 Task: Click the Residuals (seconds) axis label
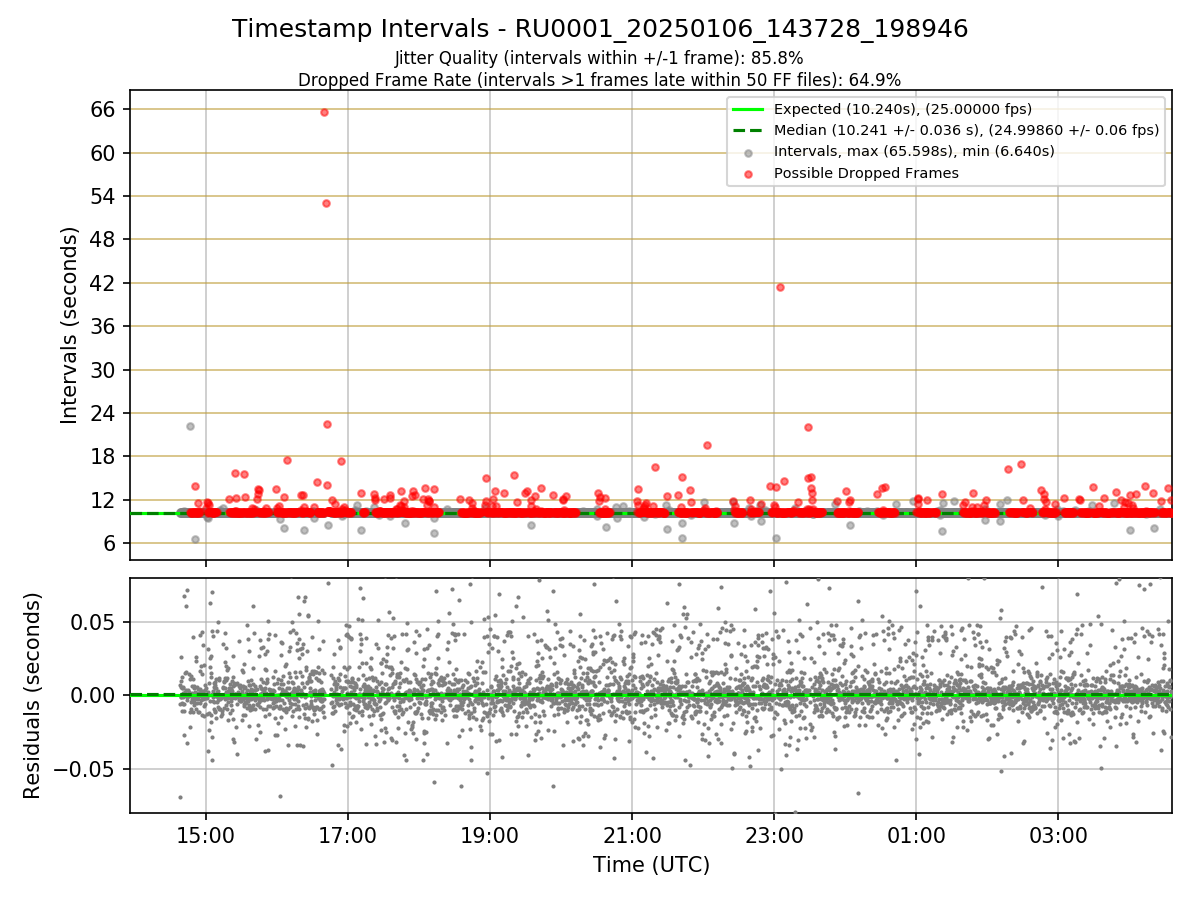click(33, 695)
